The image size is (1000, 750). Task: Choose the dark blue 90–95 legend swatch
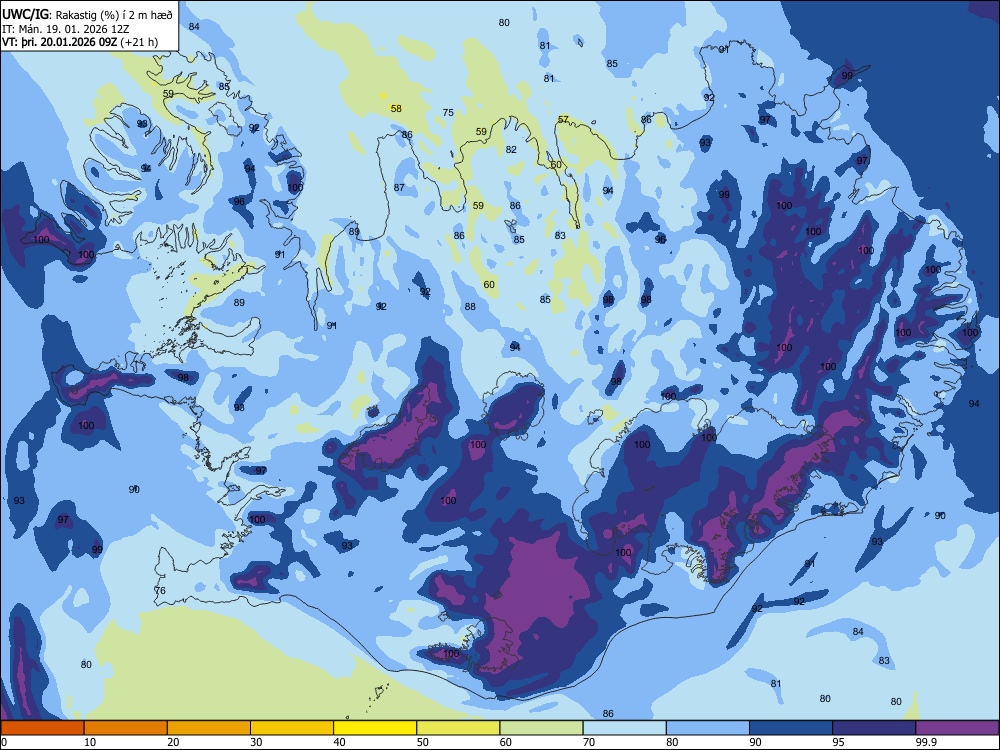point(791,728)
